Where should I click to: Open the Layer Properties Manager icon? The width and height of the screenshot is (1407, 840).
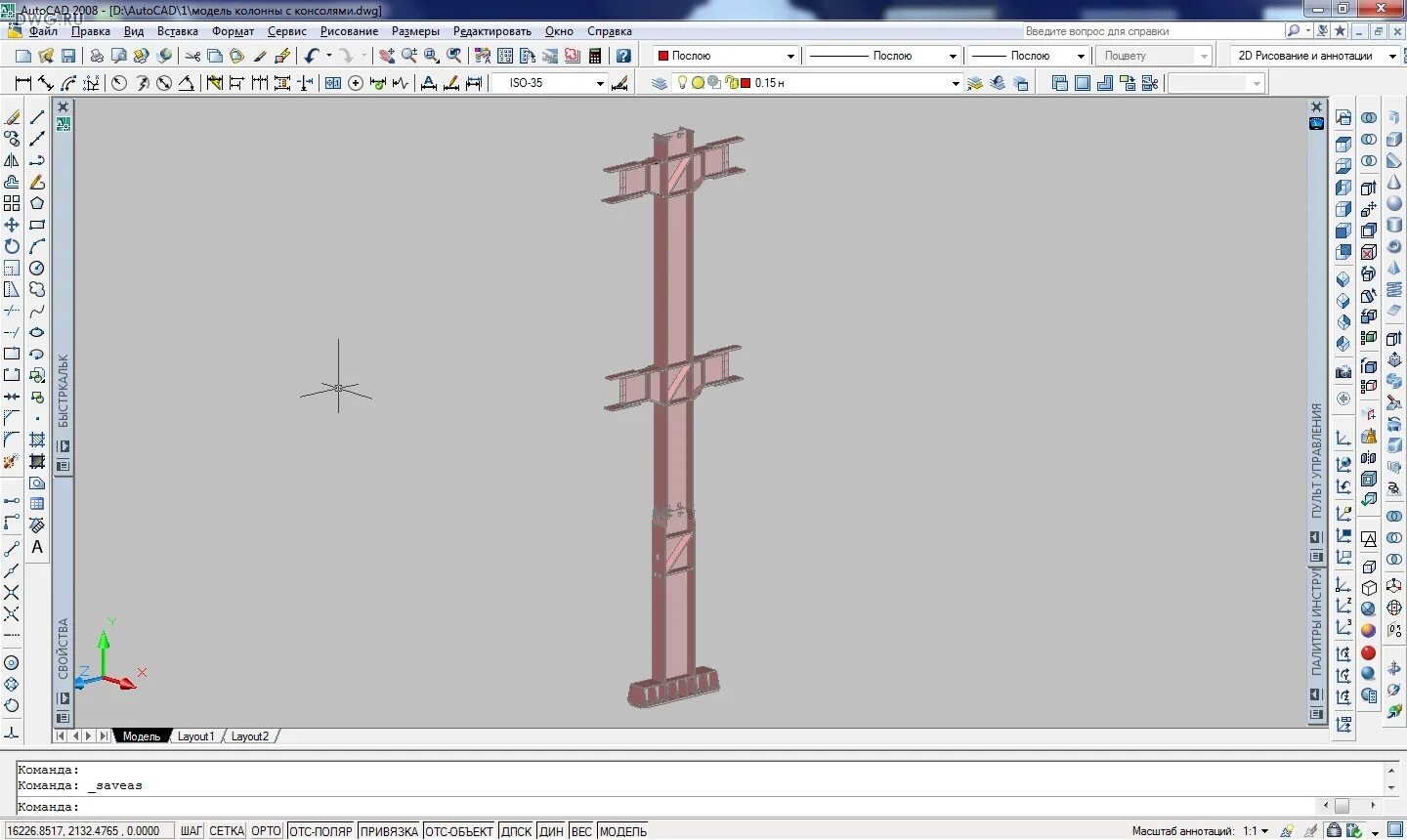coord(659,82)
